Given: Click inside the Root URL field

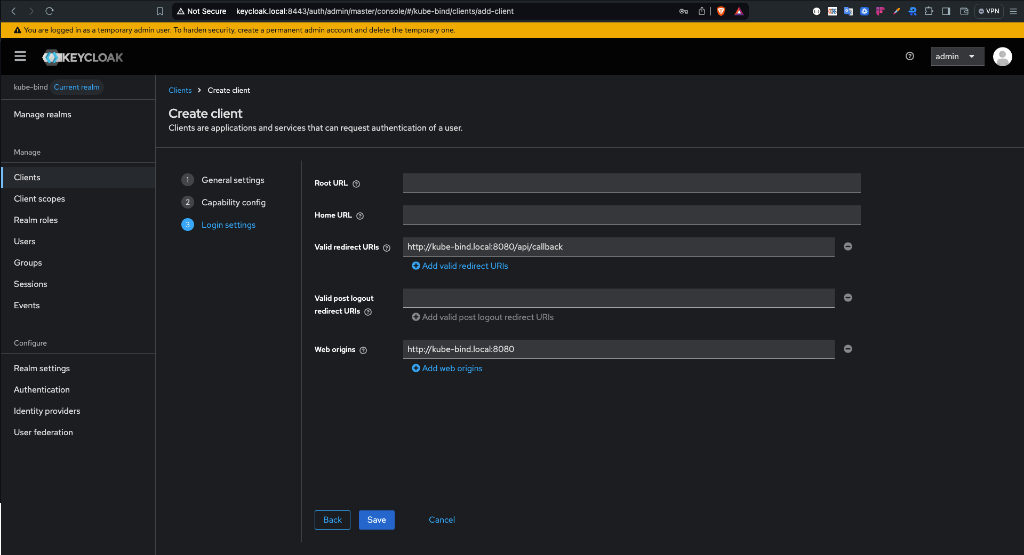Looking at the screenshot, I should click(x=632, y=183).
